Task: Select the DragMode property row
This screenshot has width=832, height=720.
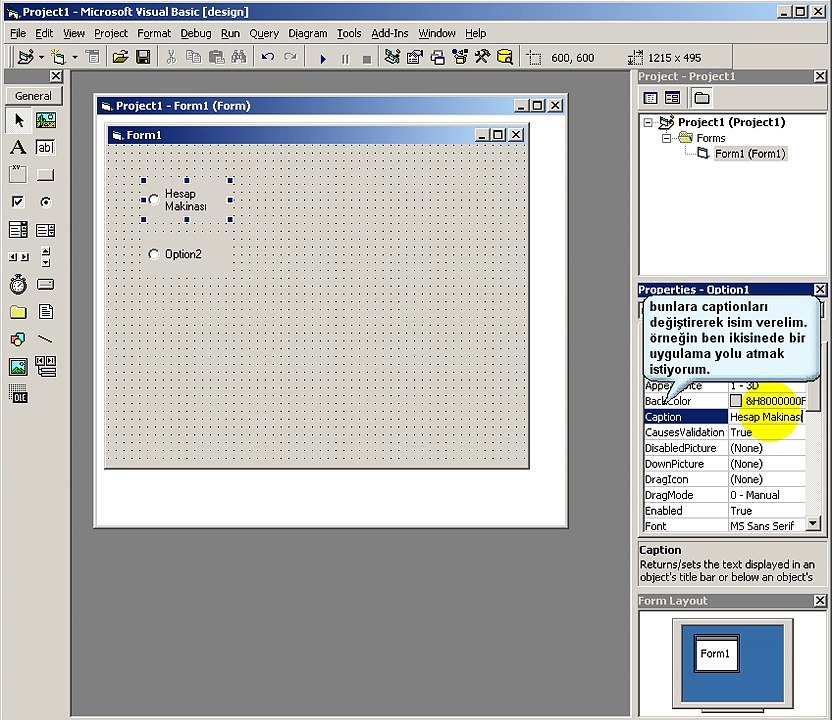Action: coord(724,495)
